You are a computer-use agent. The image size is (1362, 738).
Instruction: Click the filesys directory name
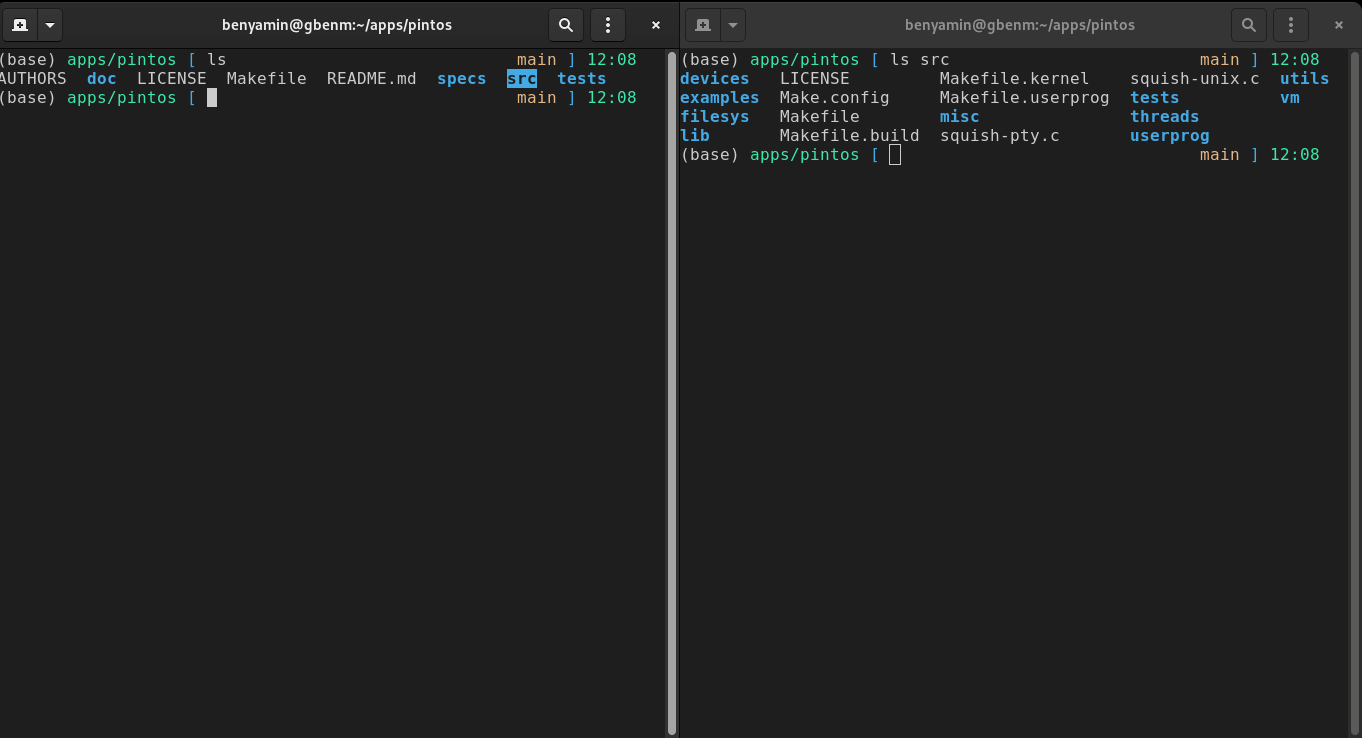click(x=715, y=116)
